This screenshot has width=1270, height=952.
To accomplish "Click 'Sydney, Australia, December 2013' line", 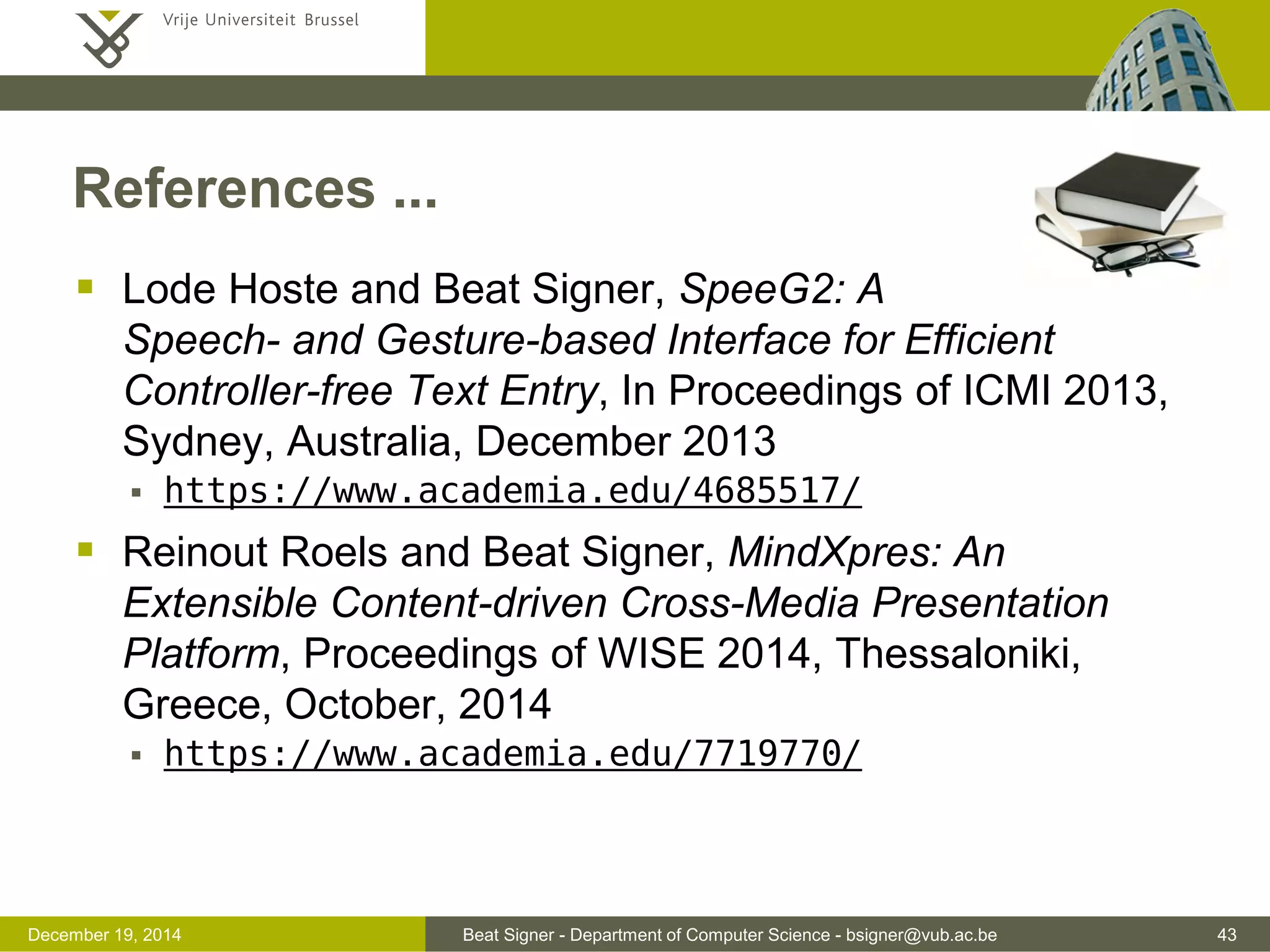I will click(449, 442).
